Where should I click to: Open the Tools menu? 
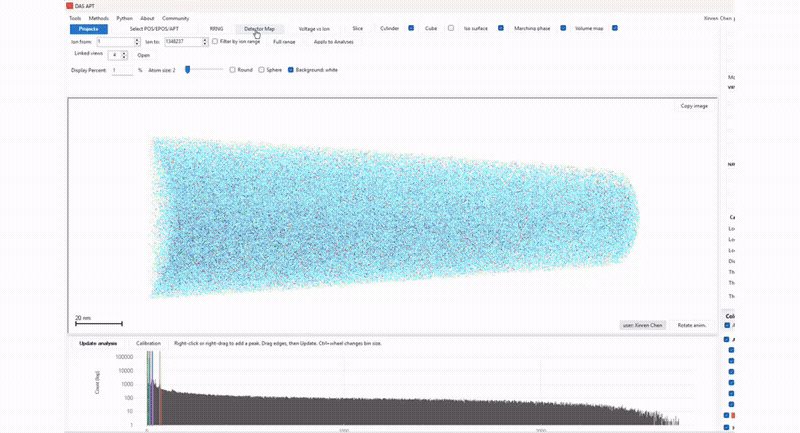pos(75,18)
